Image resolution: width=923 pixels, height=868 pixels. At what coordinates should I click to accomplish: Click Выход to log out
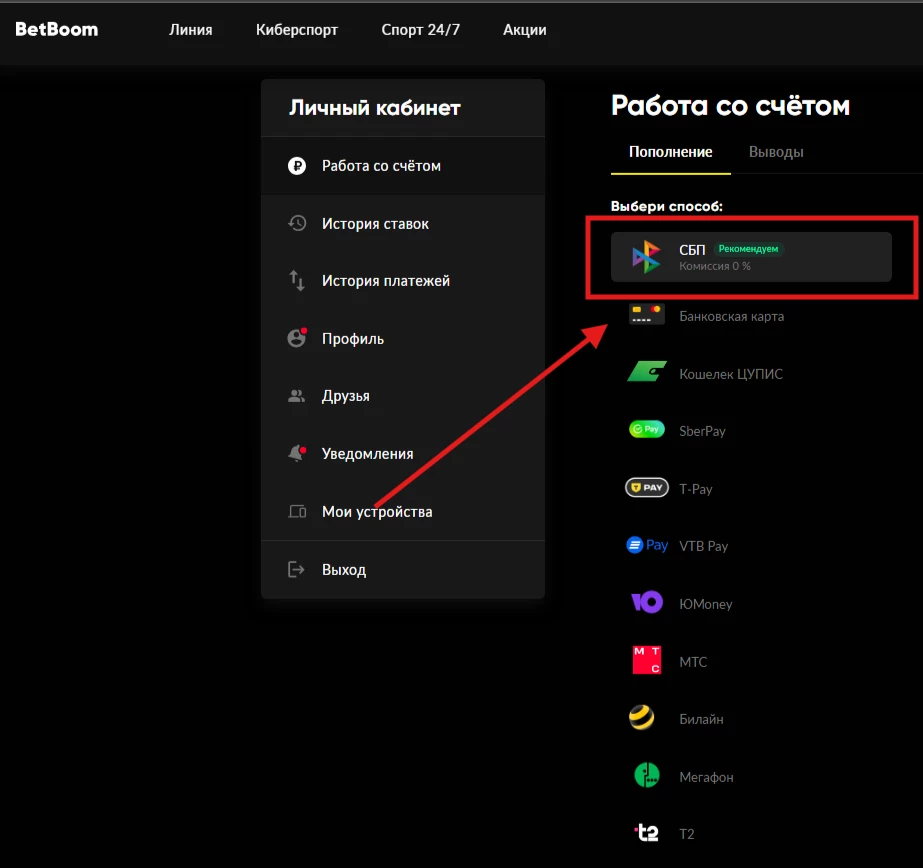click(x=403, y=569)
